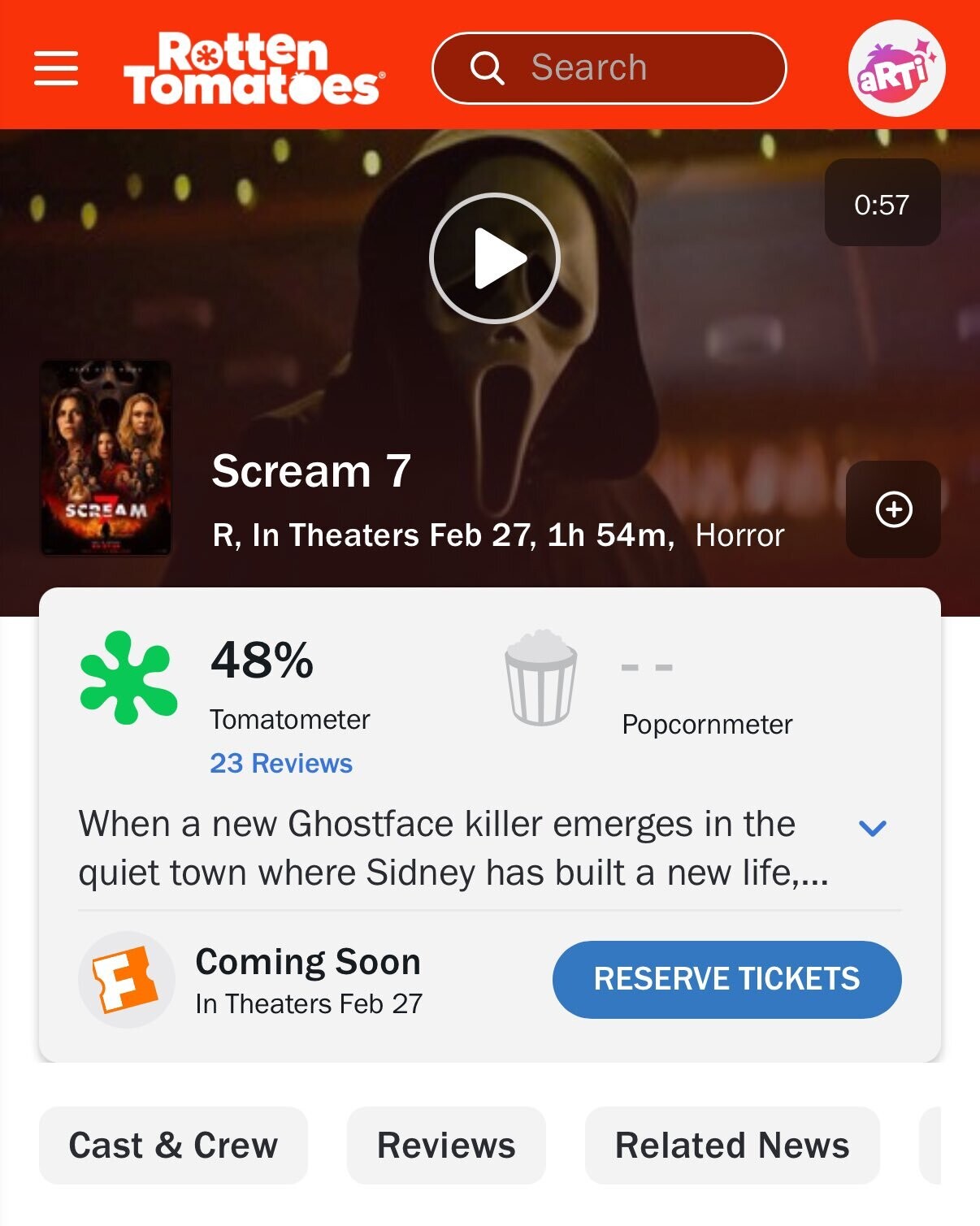Open the aRTi assistant avatar
This screenshot has height=1226, width=980.
click(x=896, y=68)
